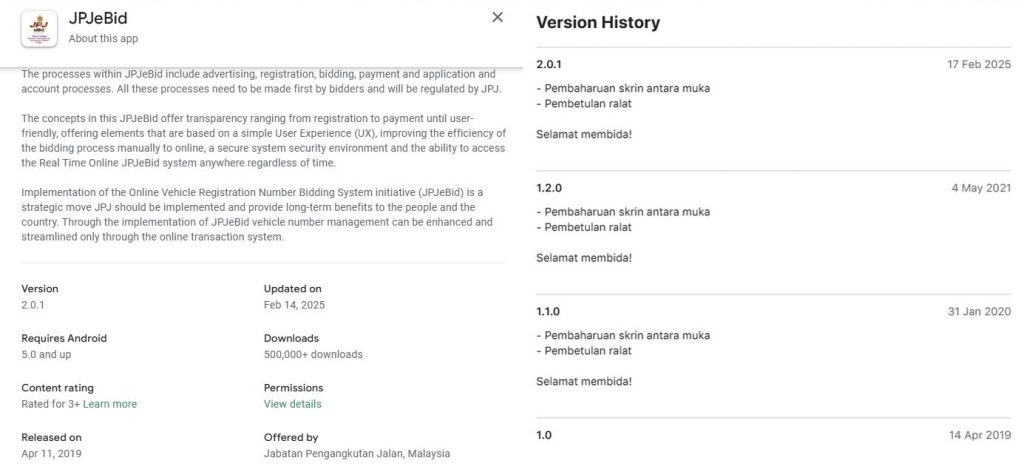Screen dimensions: 1024x472
Task: Click the Requires Android 5.0 and up value
Action: [46, 354]
